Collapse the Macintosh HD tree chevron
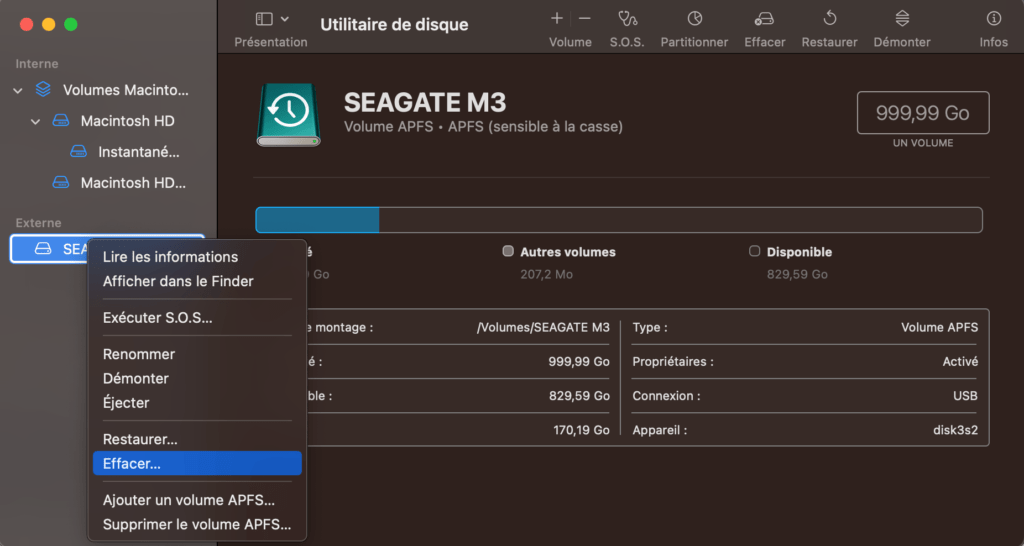Screen dimensions: 1024x546 pyautogui.click(x=35, y=121)
